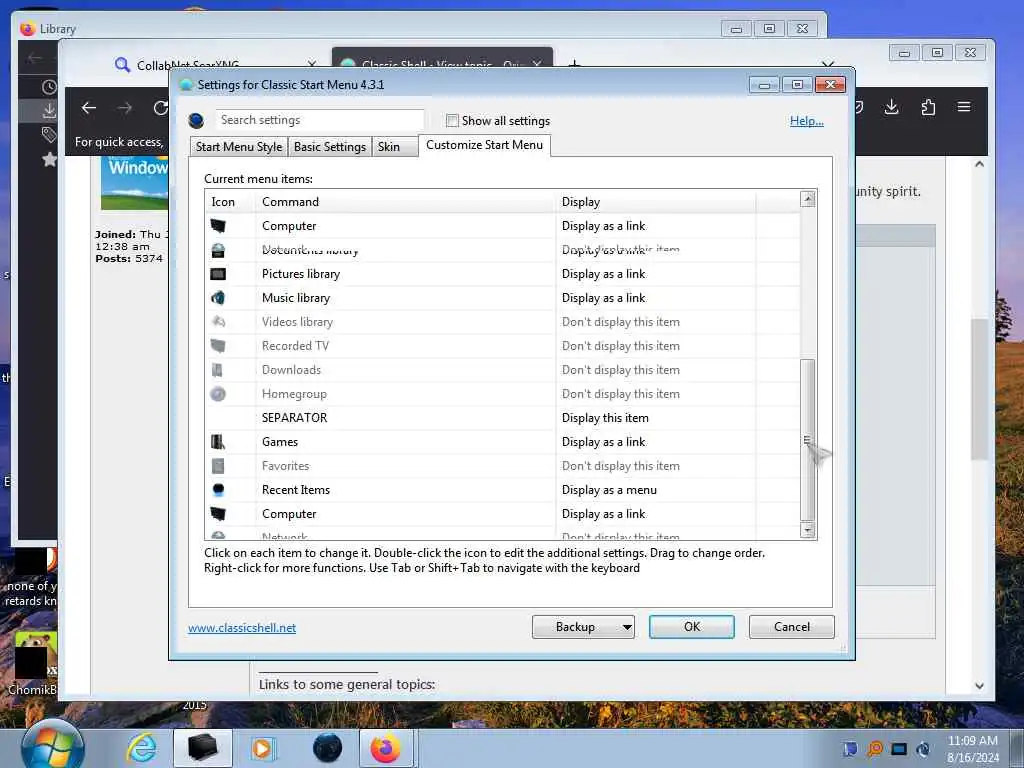The image size is (1024, 768).
Task: Change the Recent Items display setting
Action: point(609,490)
